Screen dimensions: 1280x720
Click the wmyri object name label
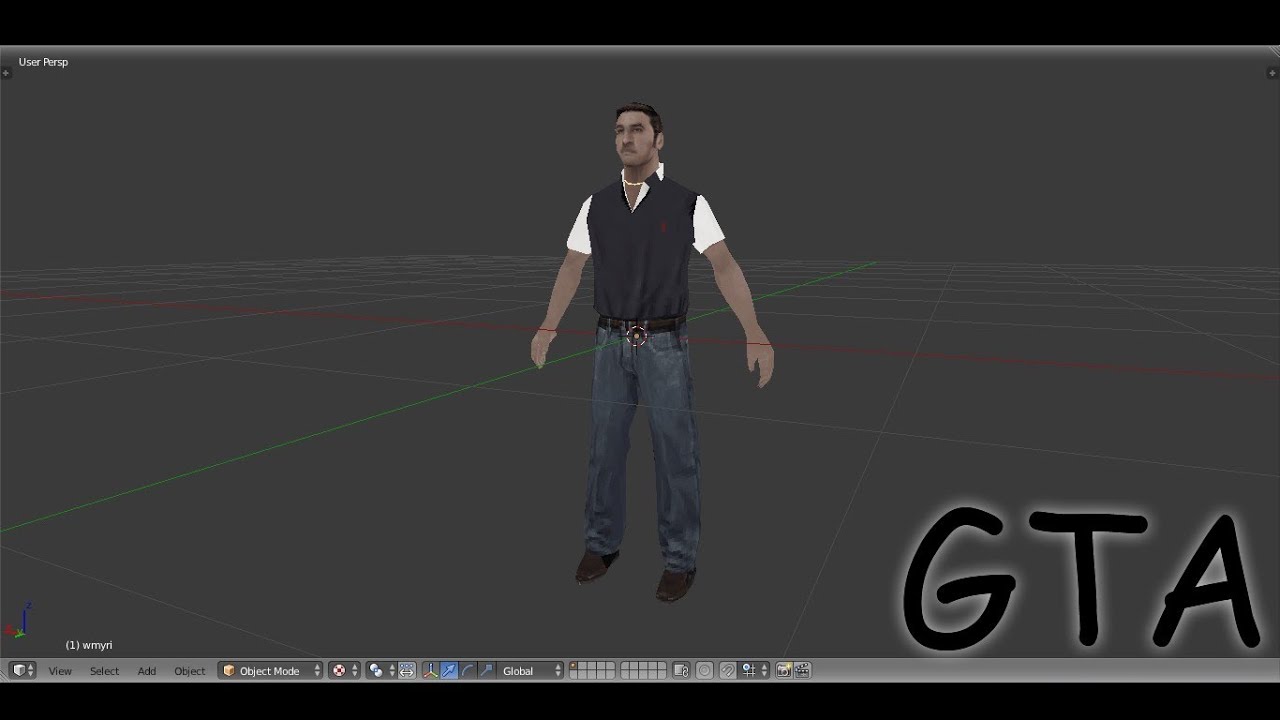89,645
